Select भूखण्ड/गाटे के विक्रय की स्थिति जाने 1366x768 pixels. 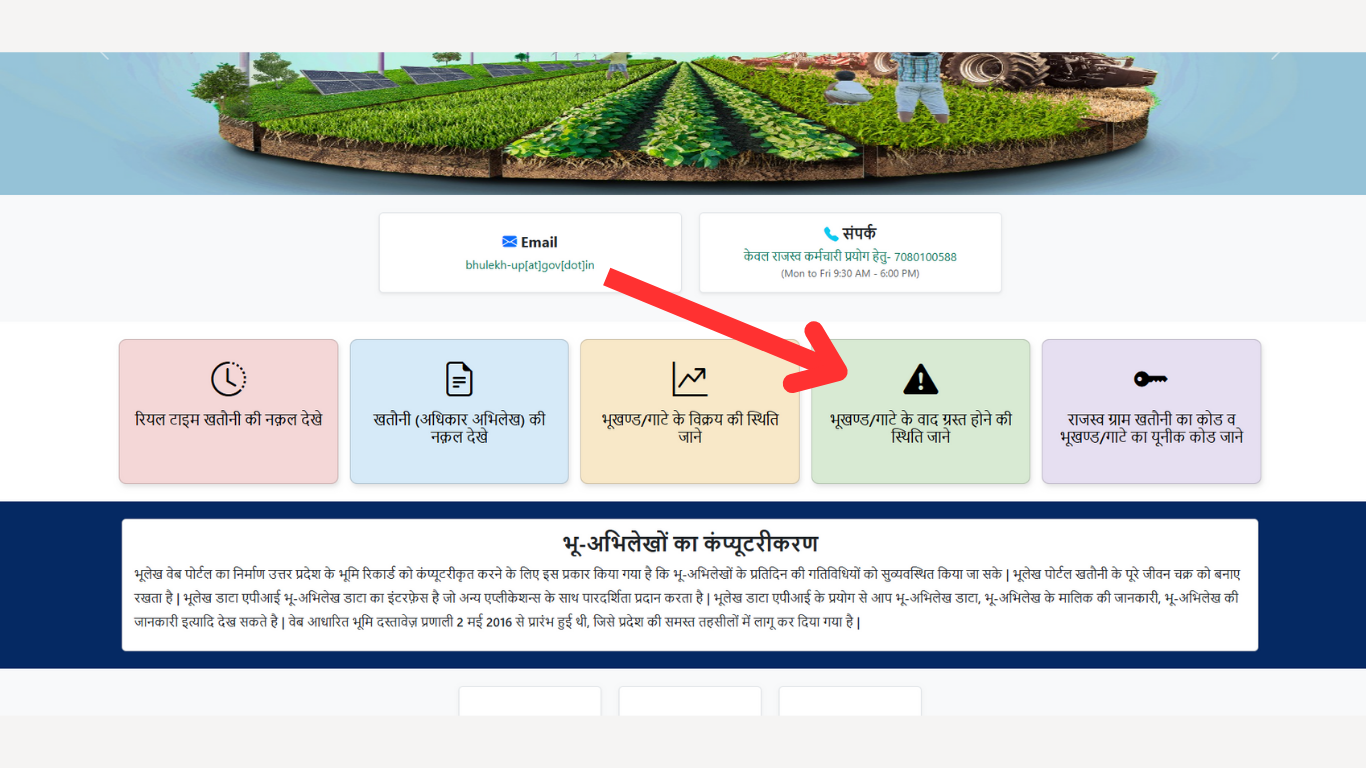690,428
